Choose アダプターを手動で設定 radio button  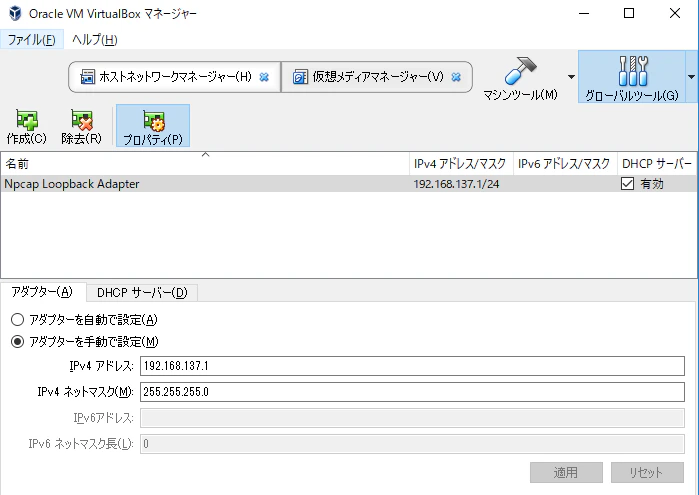[17, 342]
